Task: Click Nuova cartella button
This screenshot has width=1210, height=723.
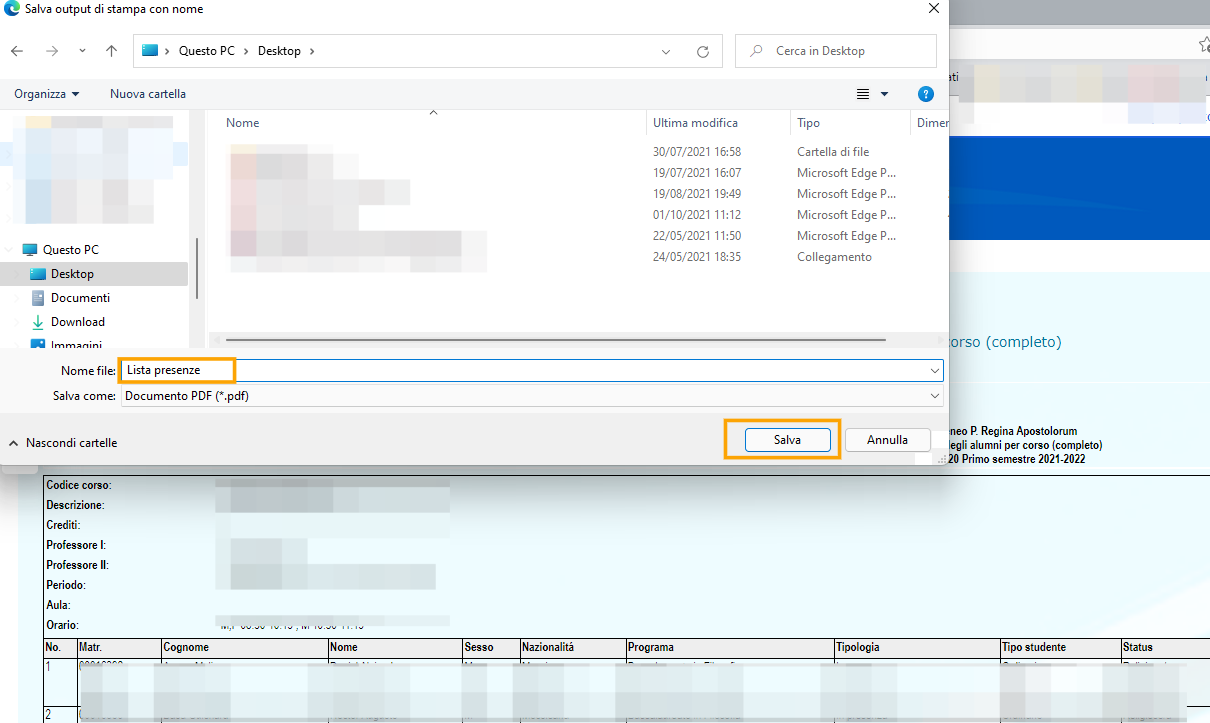Action: click(x=148, y=94)
